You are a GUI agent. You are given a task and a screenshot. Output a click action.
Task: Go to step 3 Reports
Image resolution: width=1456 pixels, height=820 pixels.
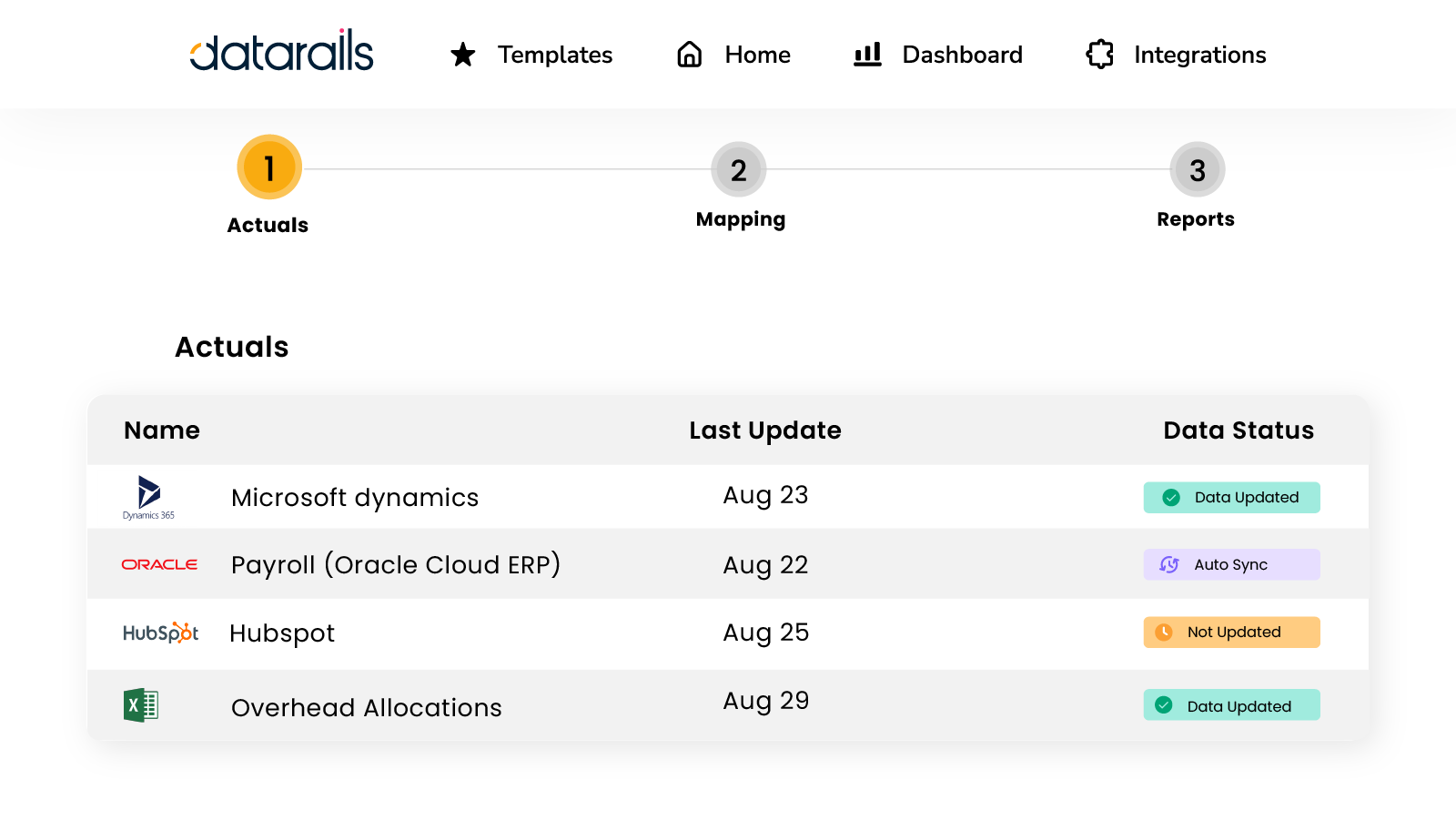[x=1197, y=170]
